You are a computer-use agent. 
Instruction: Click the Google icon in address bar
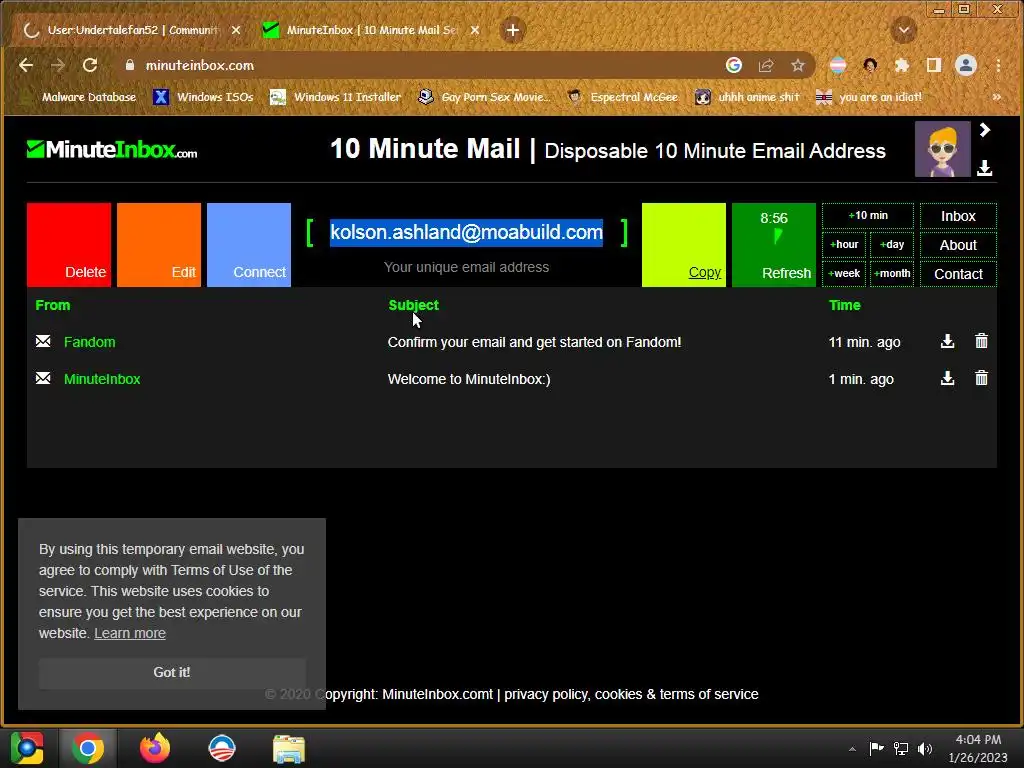(734, 65)
